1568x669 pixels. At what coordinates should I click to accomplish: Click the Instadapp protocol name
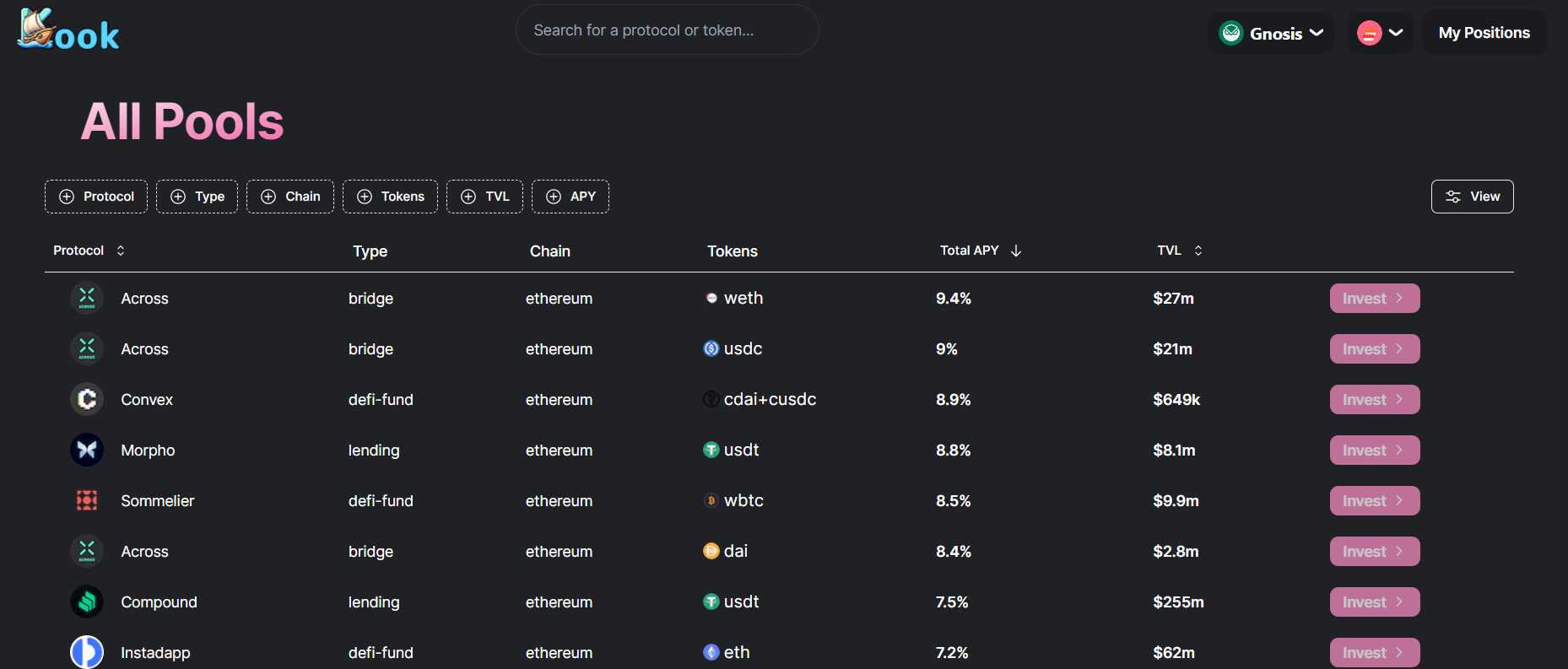tap(155, 653)
